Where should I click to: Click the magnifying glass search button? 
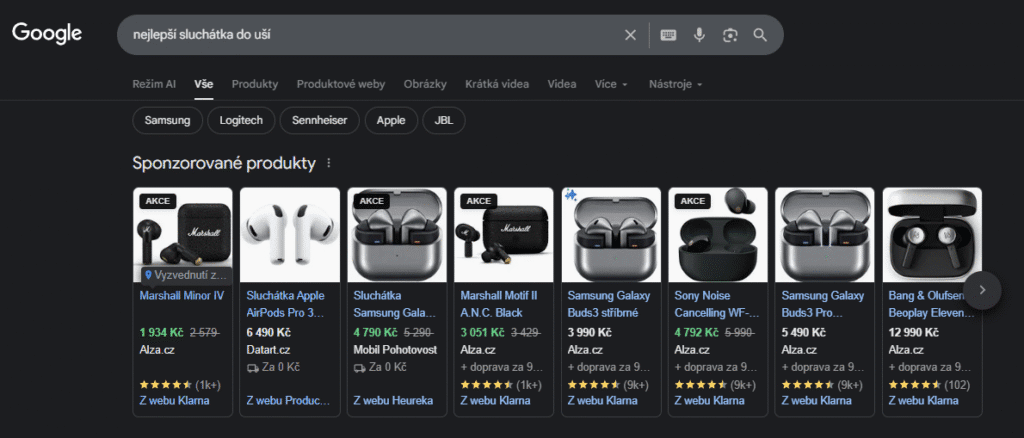760,35
